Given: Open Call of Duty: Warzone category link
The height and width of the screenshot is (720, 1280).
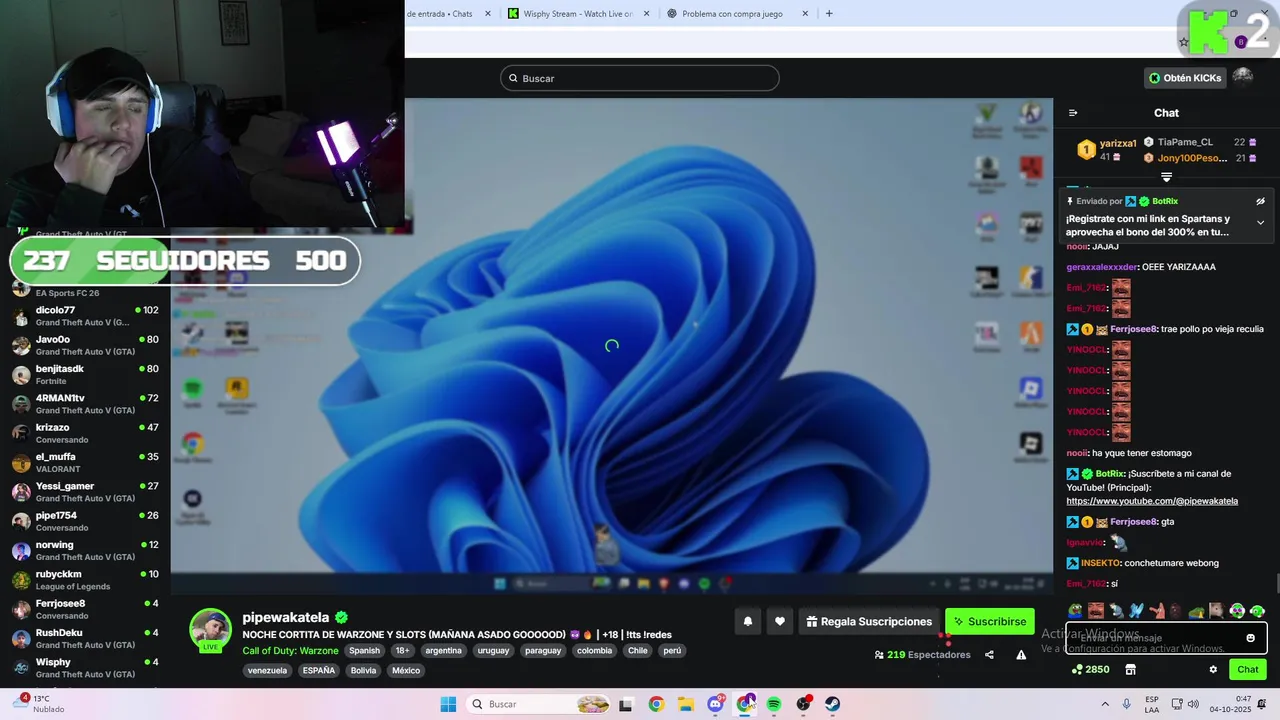Looking at the screenshot, I should pos(290,651).
